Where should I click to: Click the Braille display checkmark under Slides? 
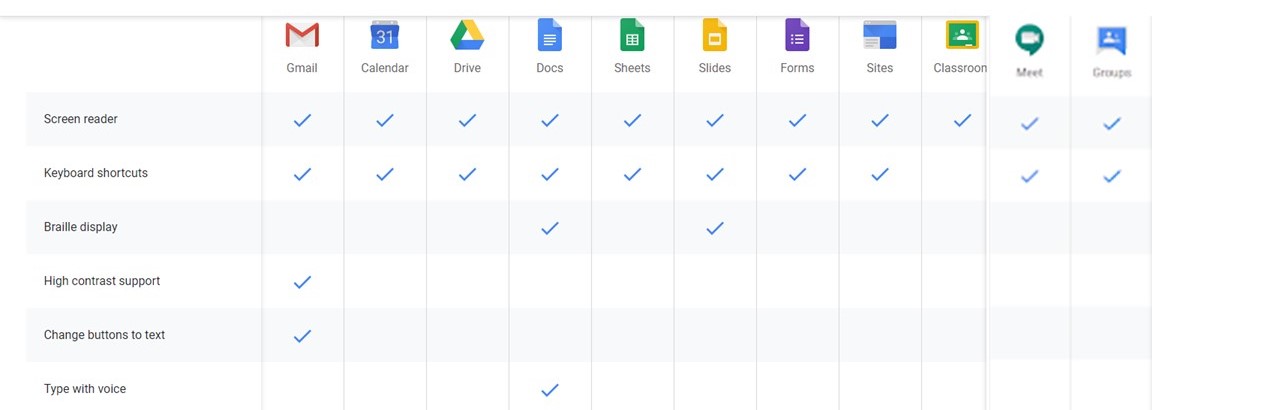(x=715, y=228)
